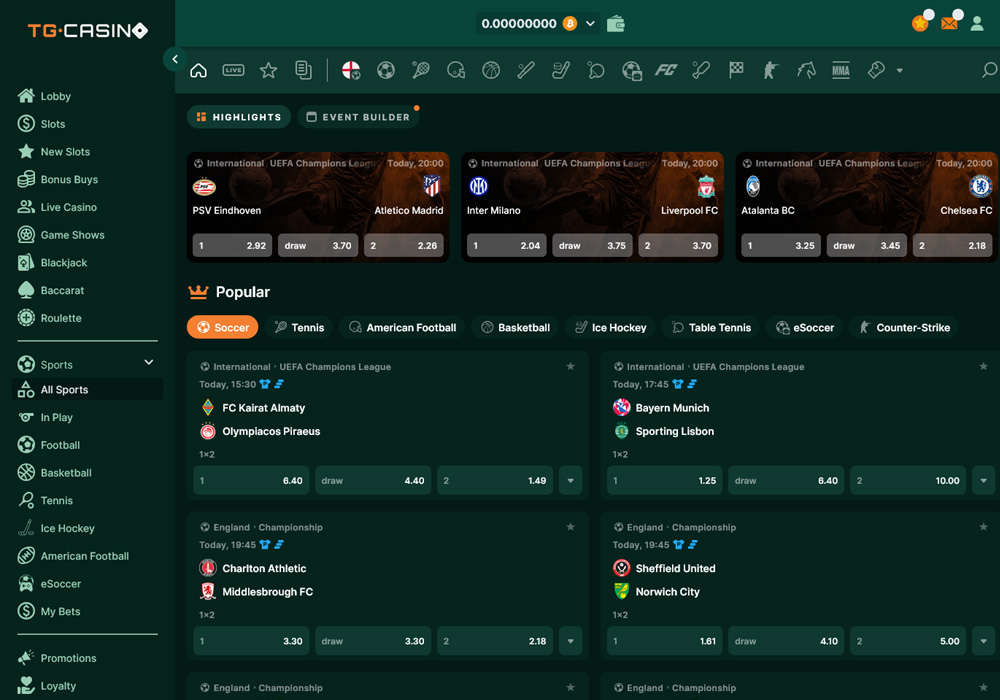This screenshot has width=1000, height=700.
Task: Select the soccer ball sport icon
Action: pyautogui.click(x=386, y=70)
